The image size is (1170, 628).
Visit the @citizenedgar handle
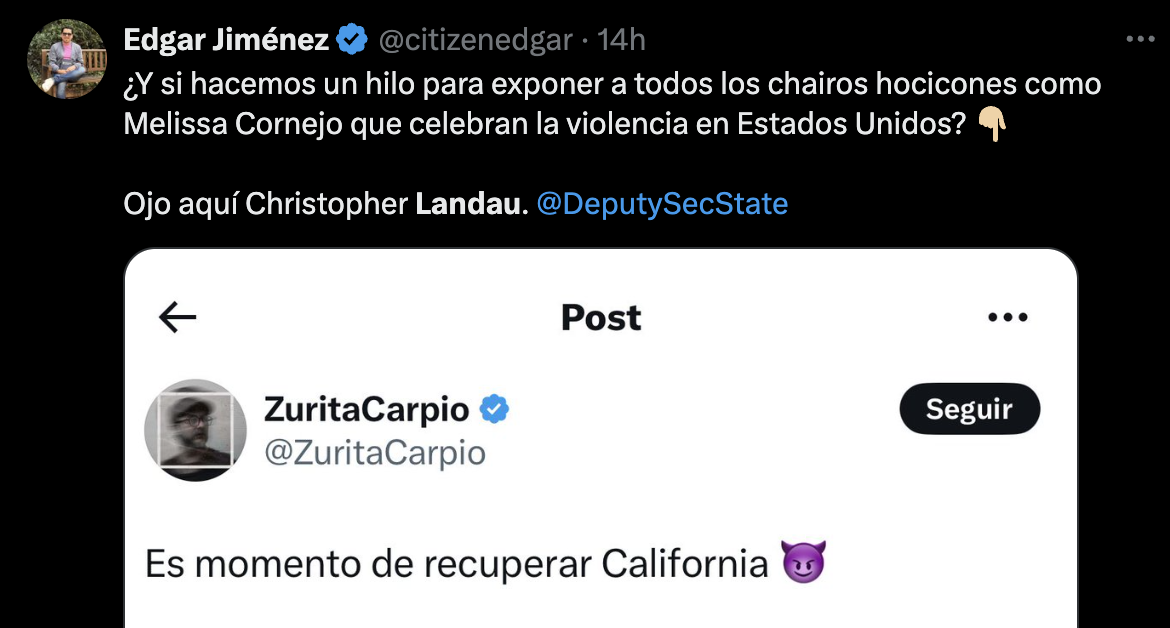coord(475,40)
